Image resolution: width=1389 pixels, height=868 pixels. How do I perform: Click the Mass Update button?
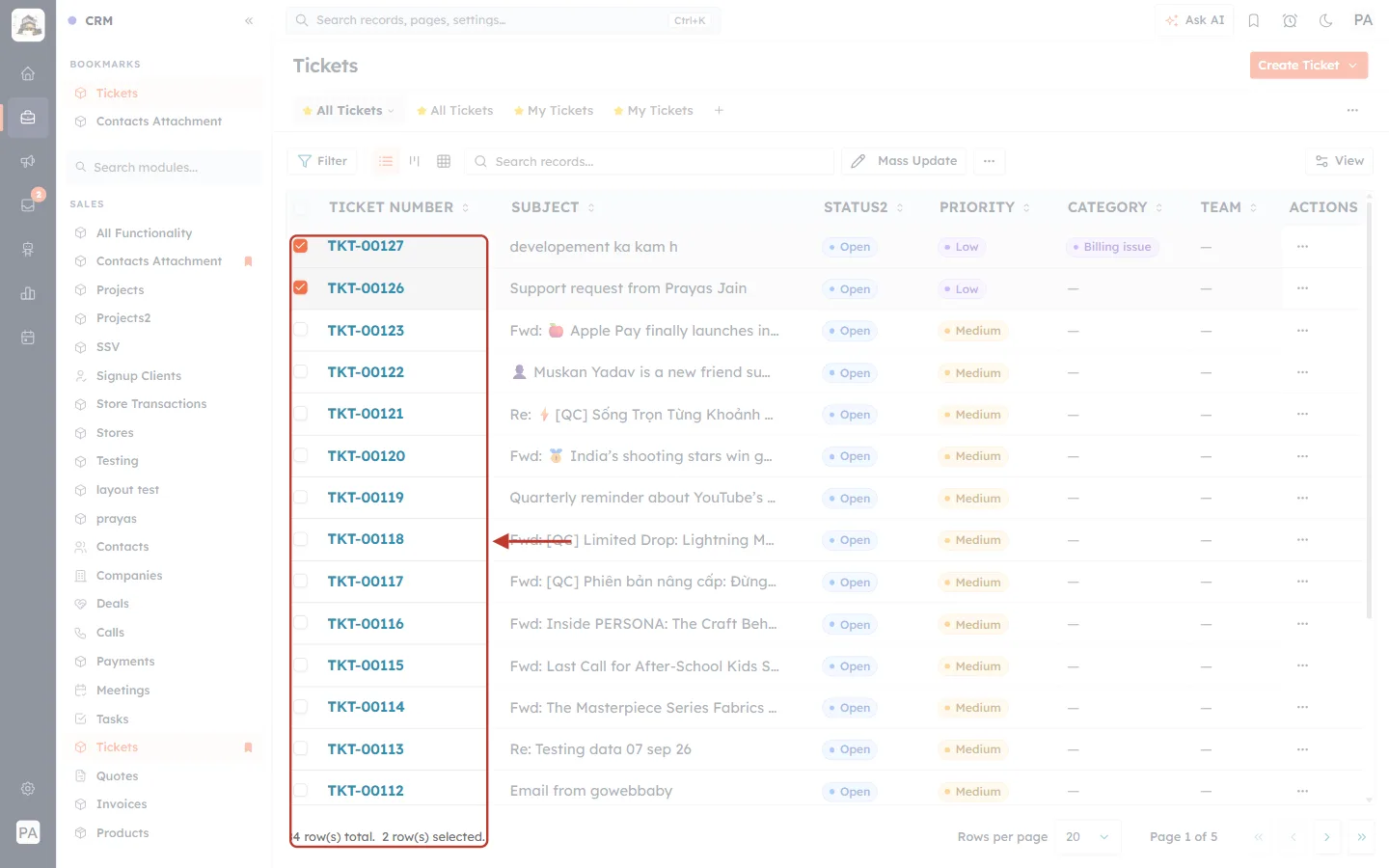point(904,161)
